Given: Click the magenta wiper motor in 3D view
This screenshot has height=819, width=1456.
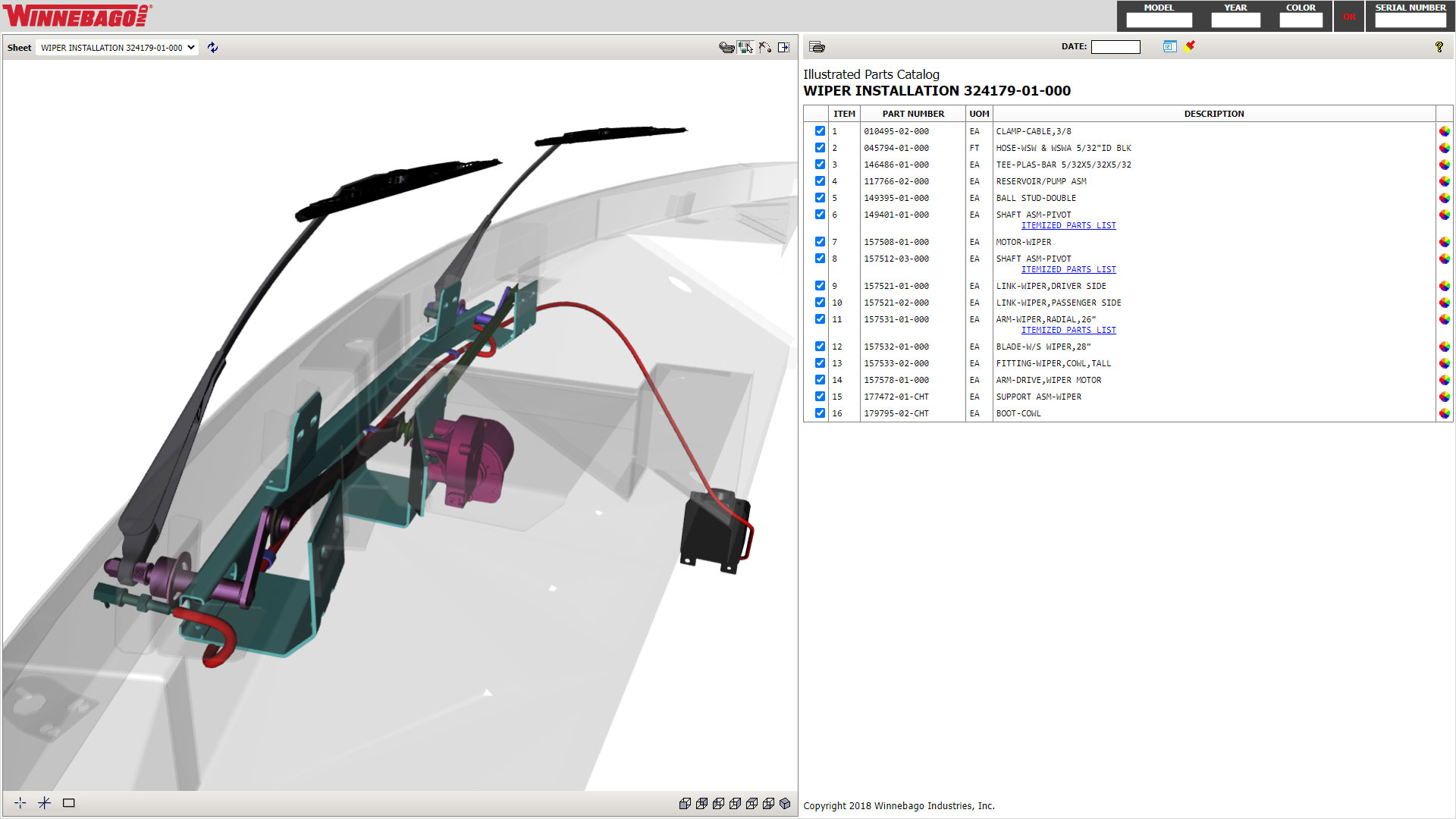Looking at the screenshot, I should click(x=472, y=459).
